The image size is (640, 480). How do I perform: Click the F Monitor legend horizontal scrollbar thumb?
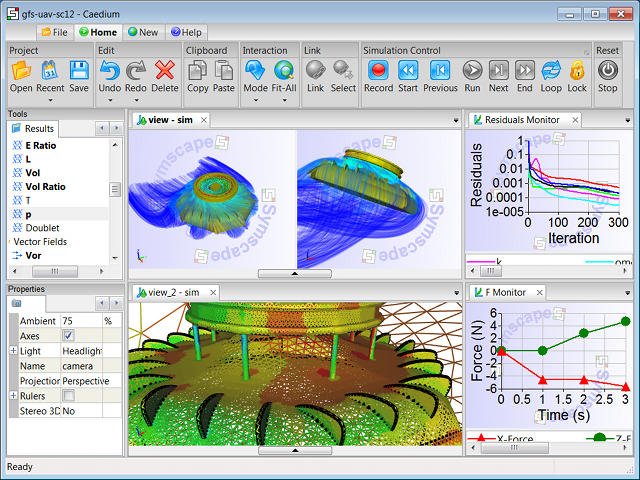click(515, 448)
